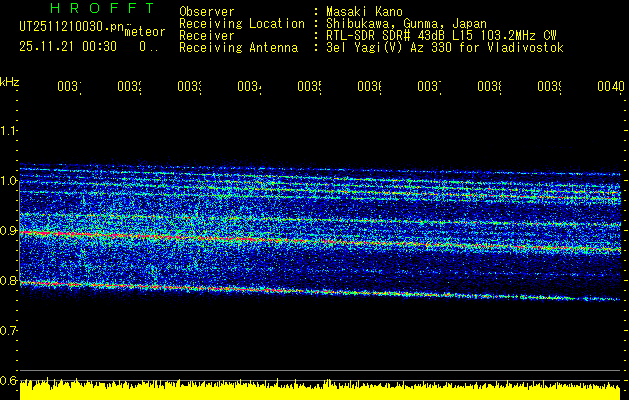Select Shibukawa, Gunma, Japan text
629x400 pixels.
coord(406,24)
